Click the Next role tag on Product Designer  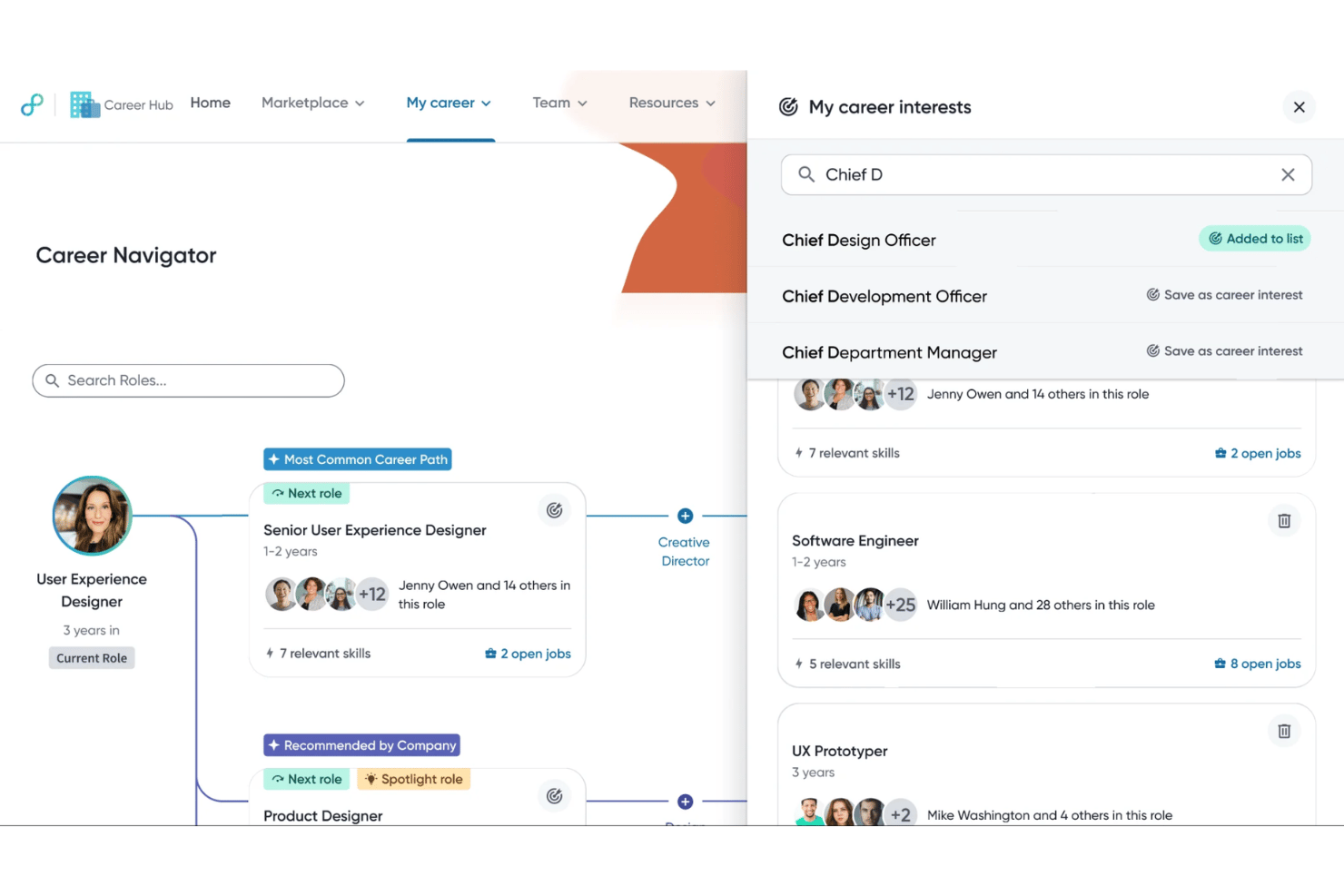306,779
